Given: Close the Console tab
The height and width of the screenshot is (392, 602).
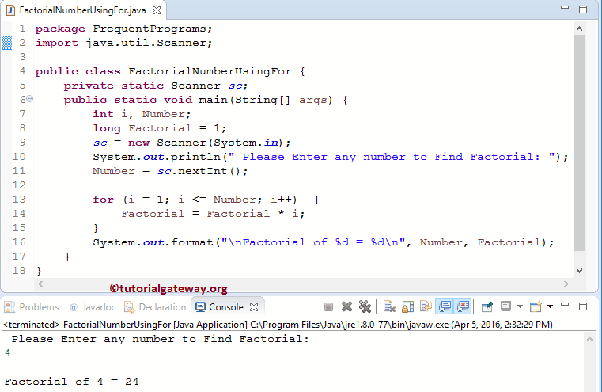Looking at the screenshot, I should click(x=254, y=307).
